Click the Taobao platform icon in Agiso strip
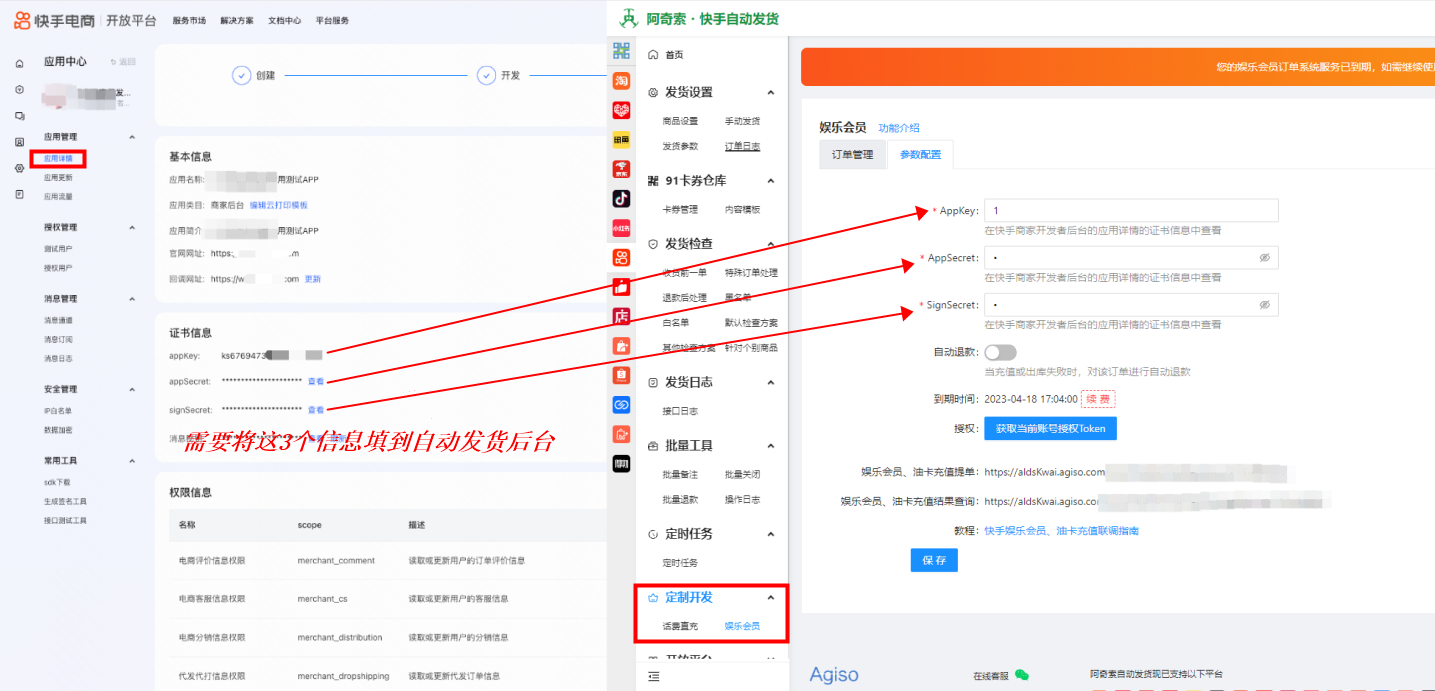The height and width of the screenshot is (691, 1435). [x=621, y=80]
